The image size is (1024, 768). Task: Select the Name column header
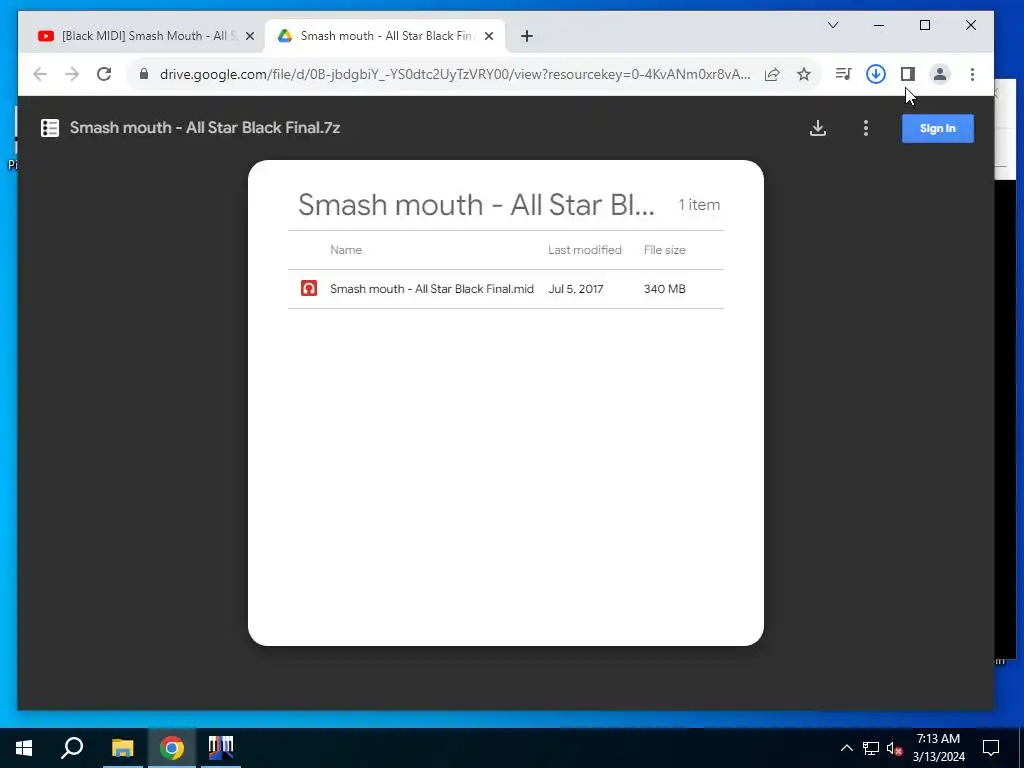coord(345,249)
